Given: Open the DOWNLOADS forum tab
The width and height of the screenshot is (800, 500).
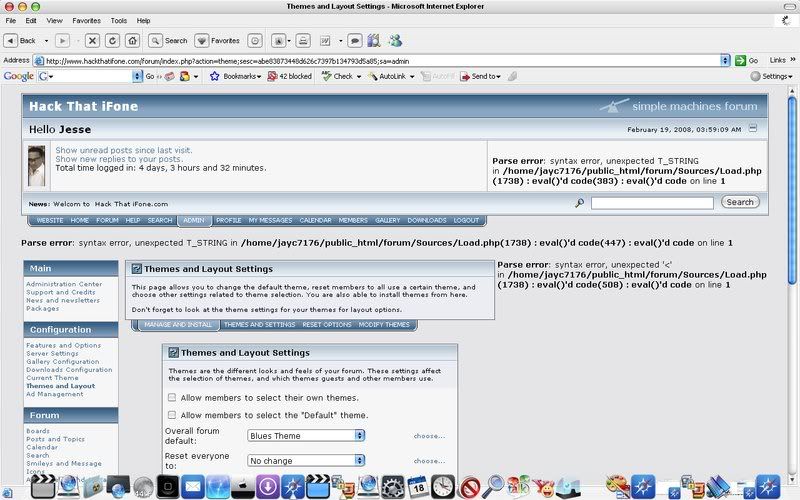Looking at the screenshot, I should 427,220.
